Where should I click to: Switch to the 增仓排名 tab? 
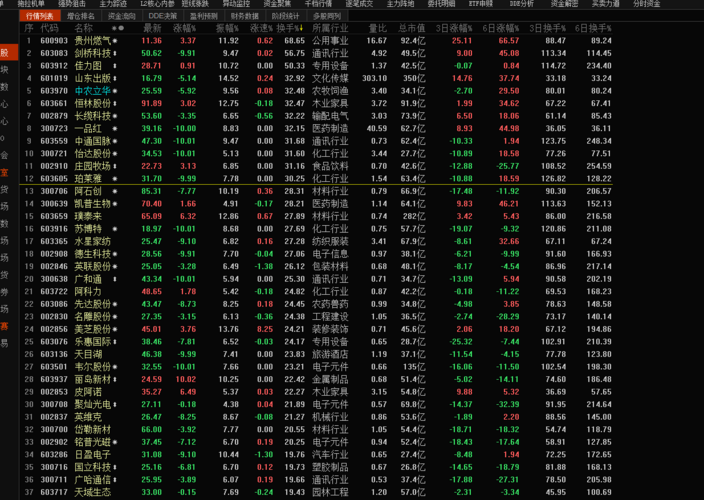pos(81,16)
